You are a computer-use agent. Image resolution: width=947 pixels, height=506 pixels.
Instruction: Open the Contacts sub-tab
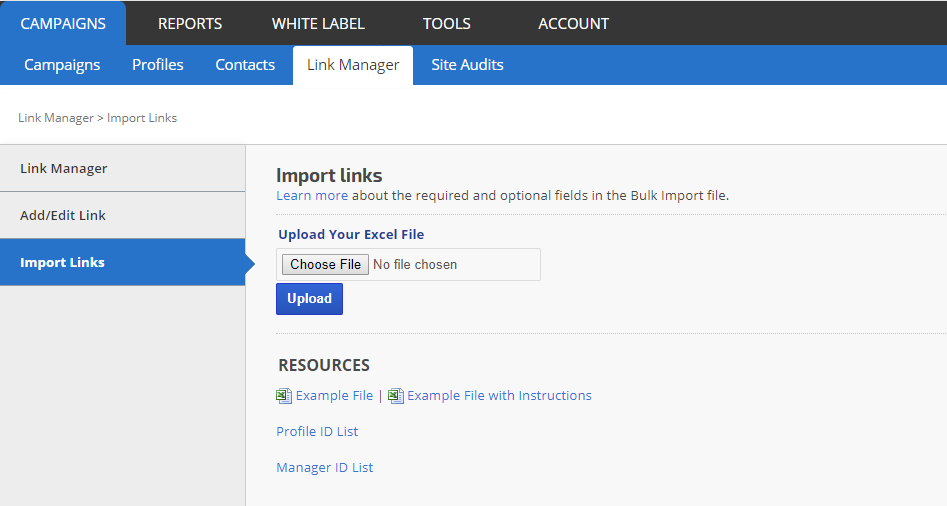[245, 65]
